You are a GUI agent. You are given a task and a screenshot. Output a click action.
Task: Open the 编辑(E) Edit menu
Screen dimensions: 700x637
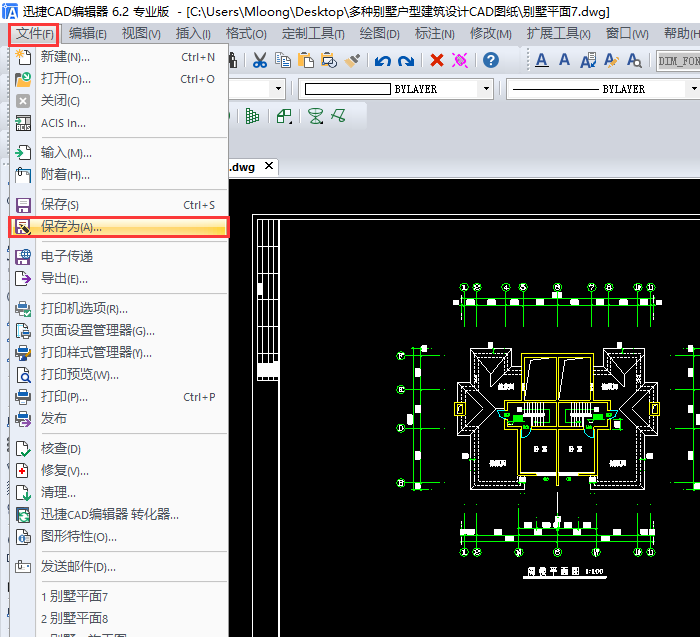point(88,33)
